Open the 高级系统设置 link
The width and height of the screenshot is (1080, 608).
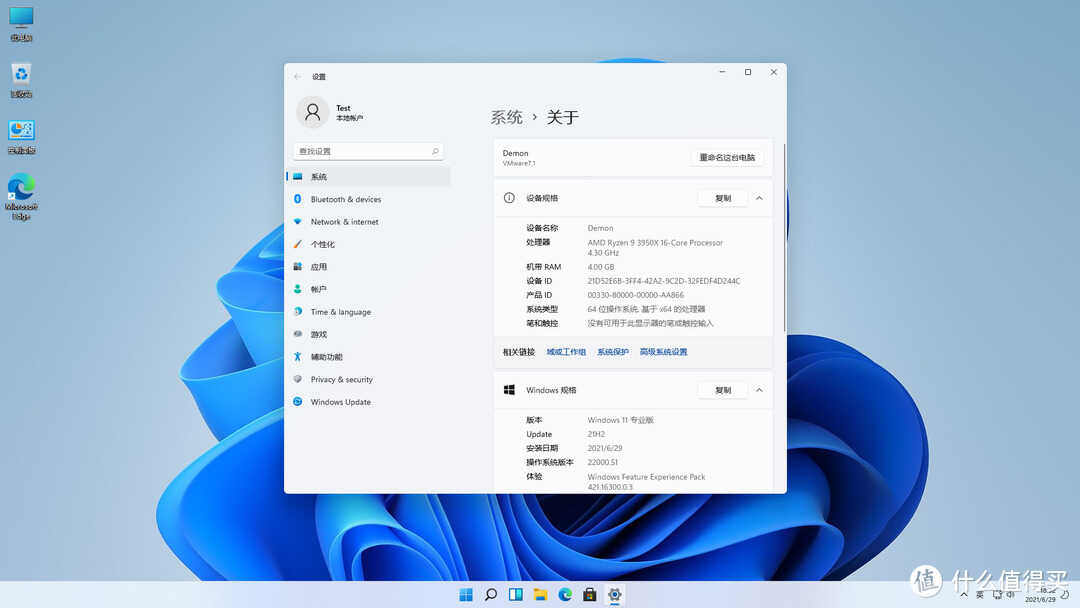click(x=663, y=352)
